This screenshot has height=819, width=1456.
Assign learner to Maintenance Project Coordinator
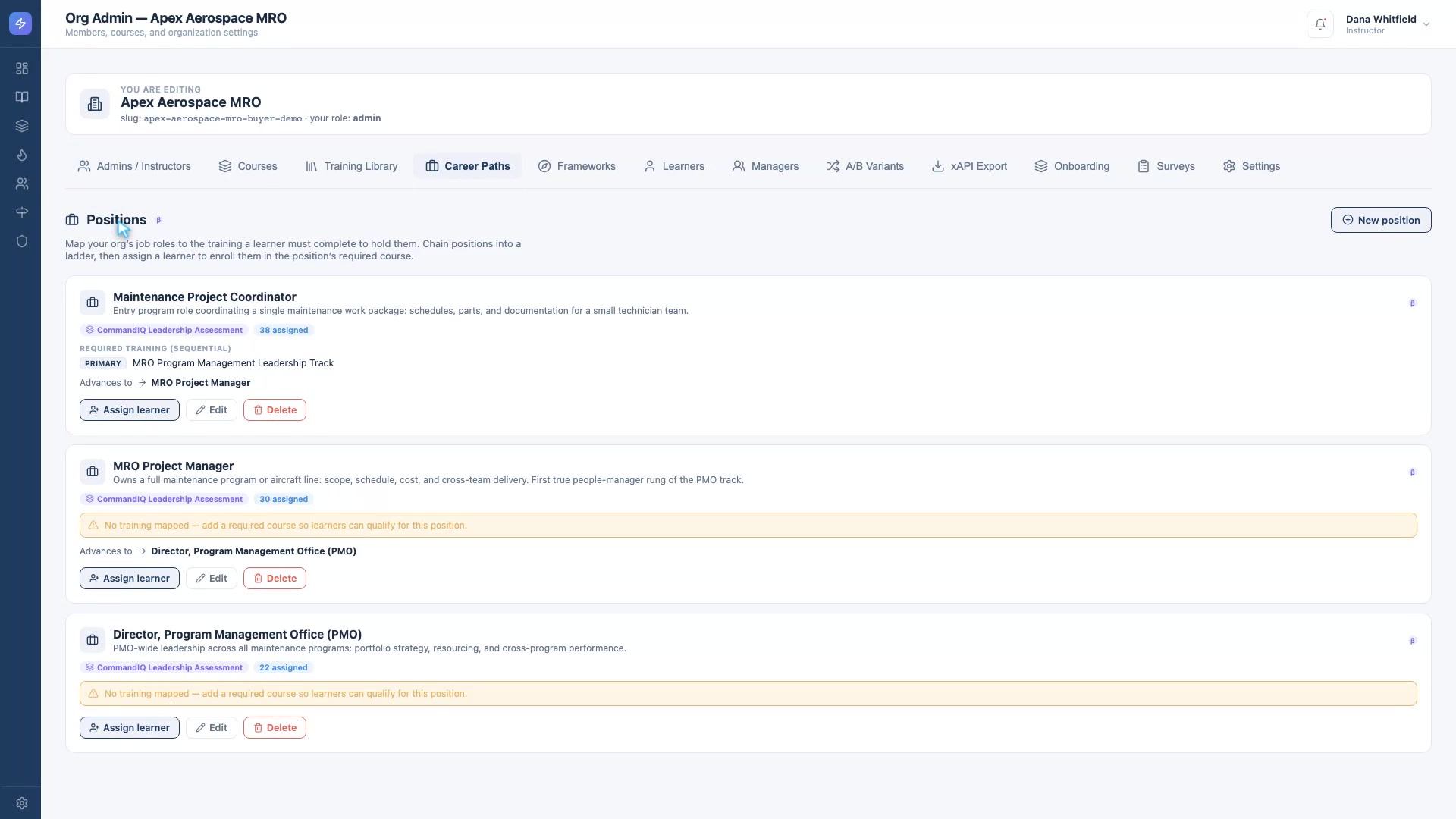(x=130, y=409)
